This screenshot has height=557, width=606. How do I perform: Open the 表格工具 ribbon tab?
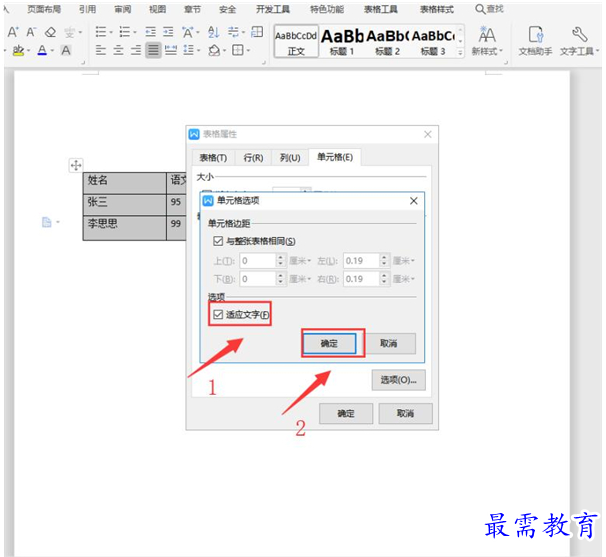(x=381, y=9)
